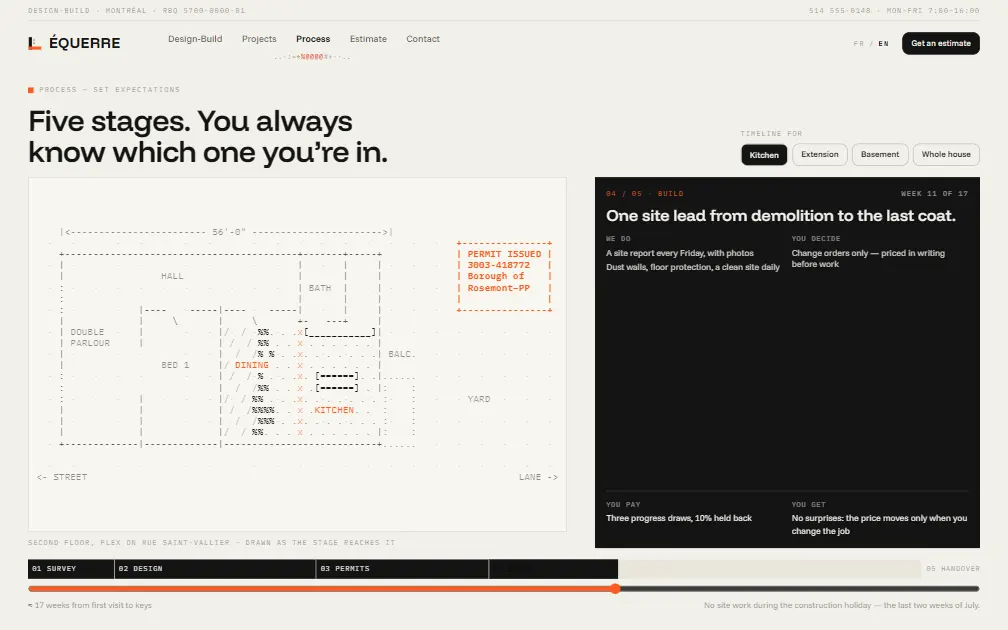Click 'Dust walls, floor protection' line
The height and width of the screenshot is (630, 1008).
click(692, 267)
